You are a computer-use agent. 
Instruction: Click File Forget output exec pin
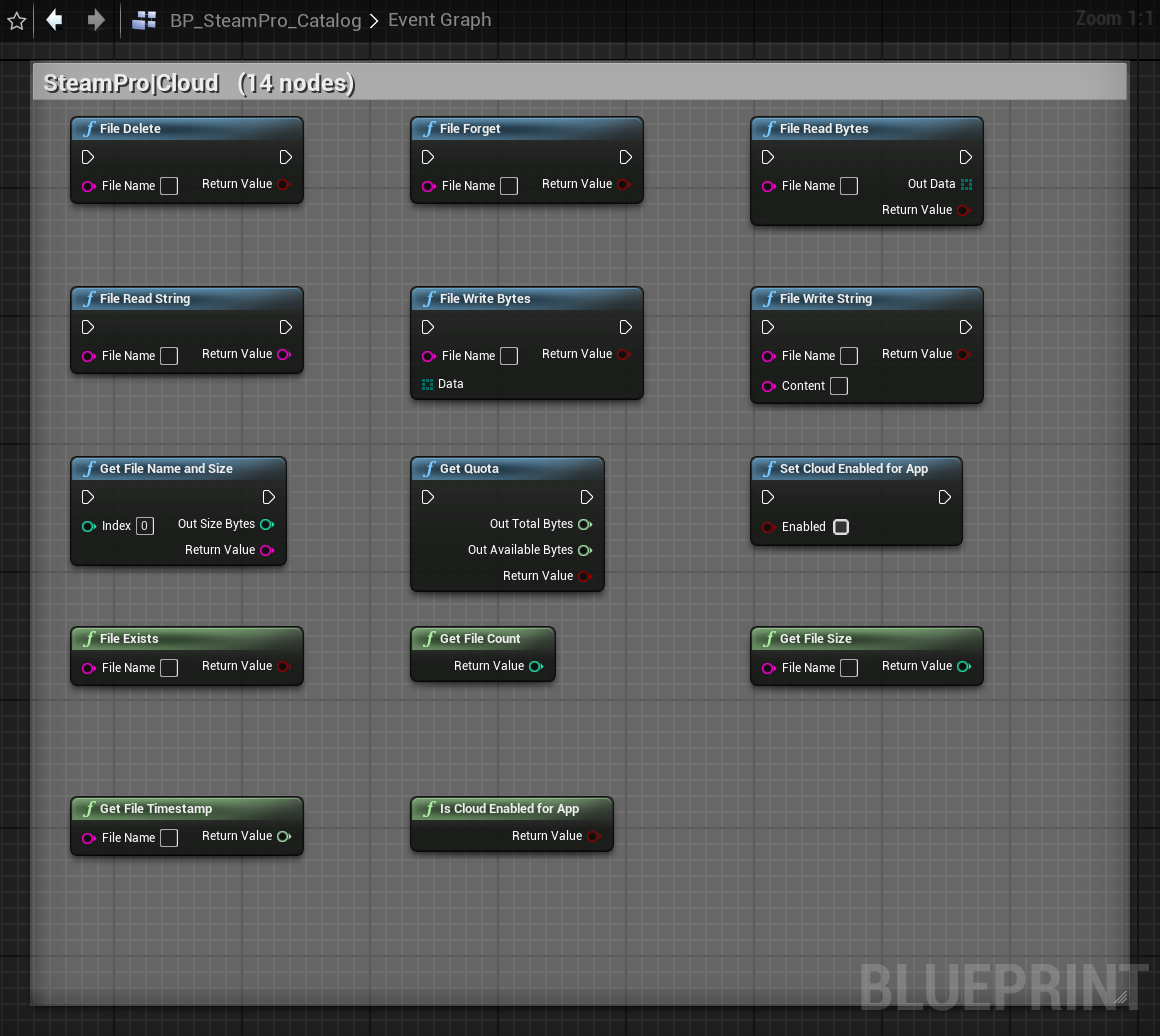[x=626, y=157]
